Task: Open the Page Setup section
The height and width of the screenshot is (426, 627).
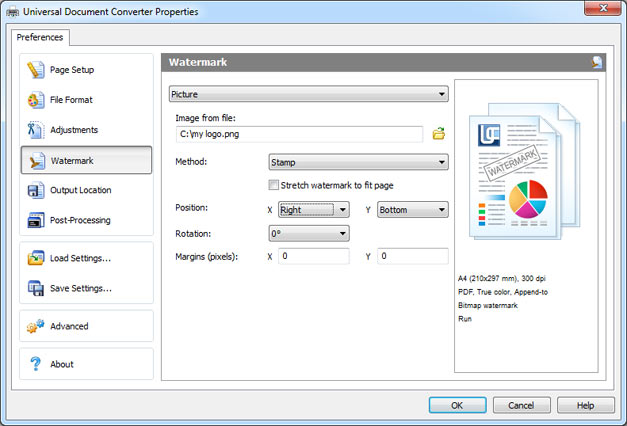Action: 86,70
